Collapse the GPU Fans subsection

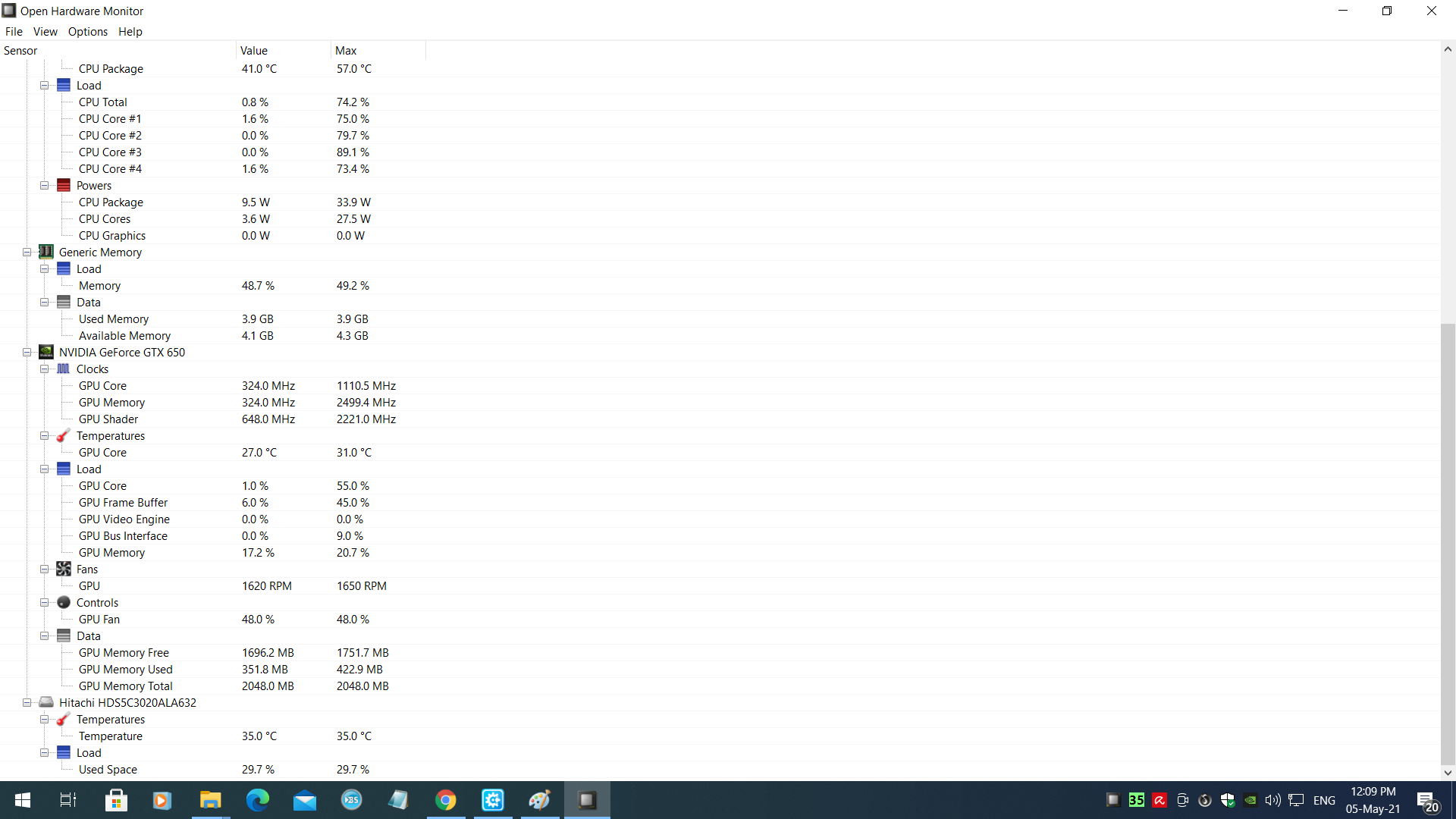point(45,569)
